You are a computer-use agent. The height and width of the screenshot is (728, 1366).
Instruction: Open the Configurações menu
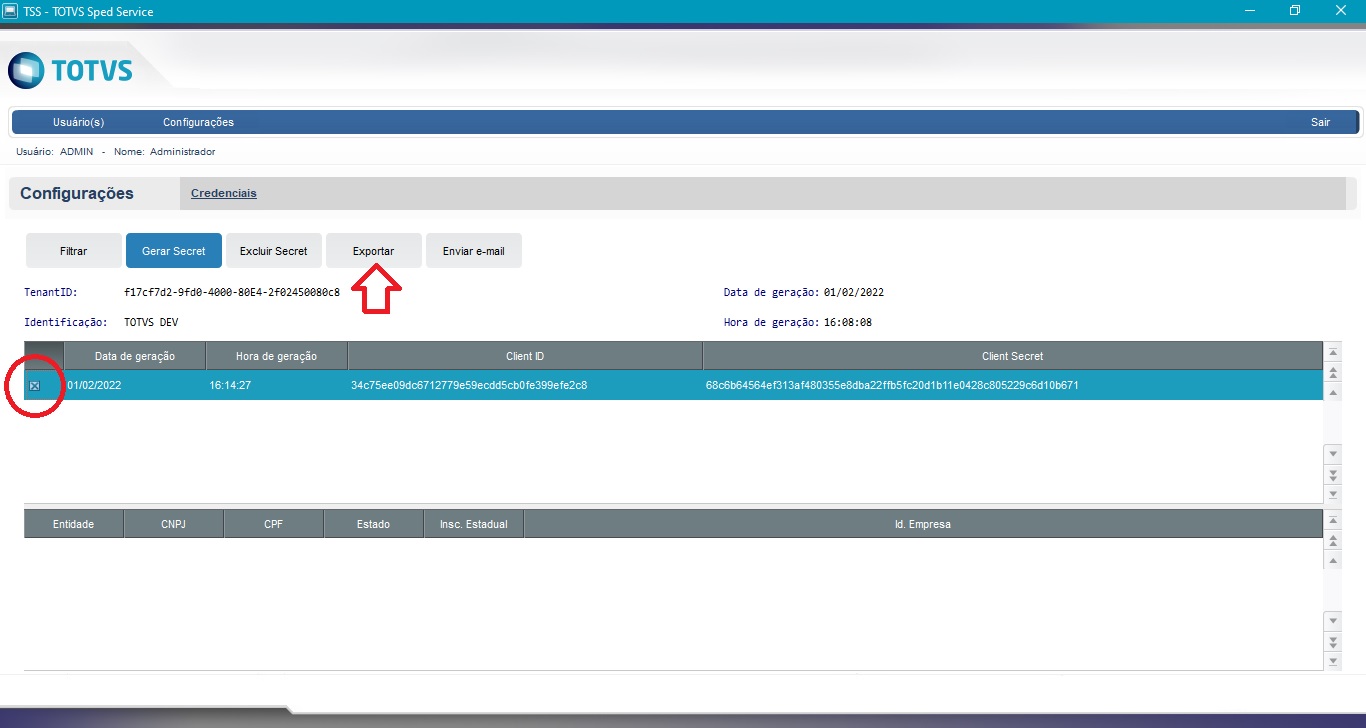tap(198, 122)
